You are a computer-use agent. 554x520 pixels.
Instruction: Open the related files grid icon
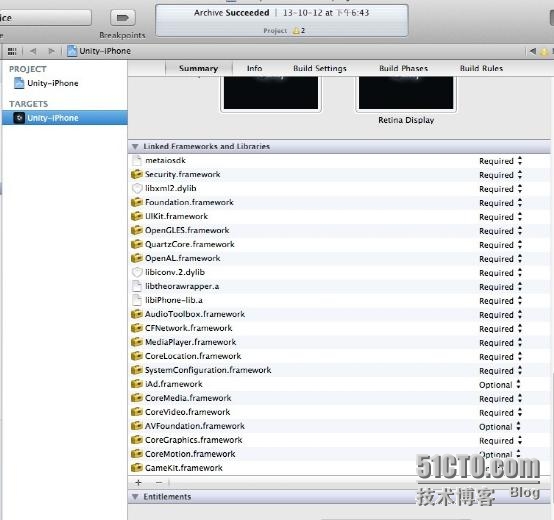[x=12, y=51]
